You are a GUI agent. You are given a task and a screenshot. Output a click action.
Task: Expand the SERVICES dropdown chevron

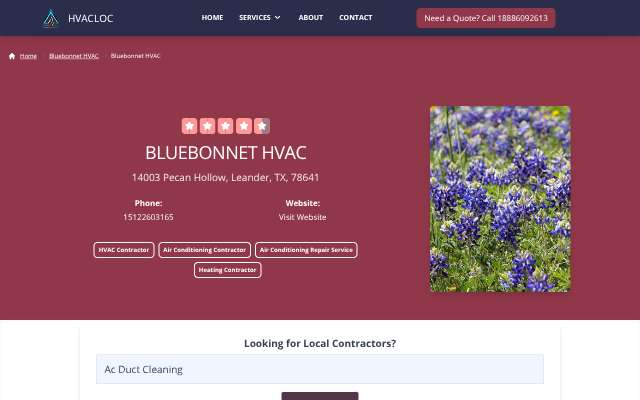tap(278, 18)
